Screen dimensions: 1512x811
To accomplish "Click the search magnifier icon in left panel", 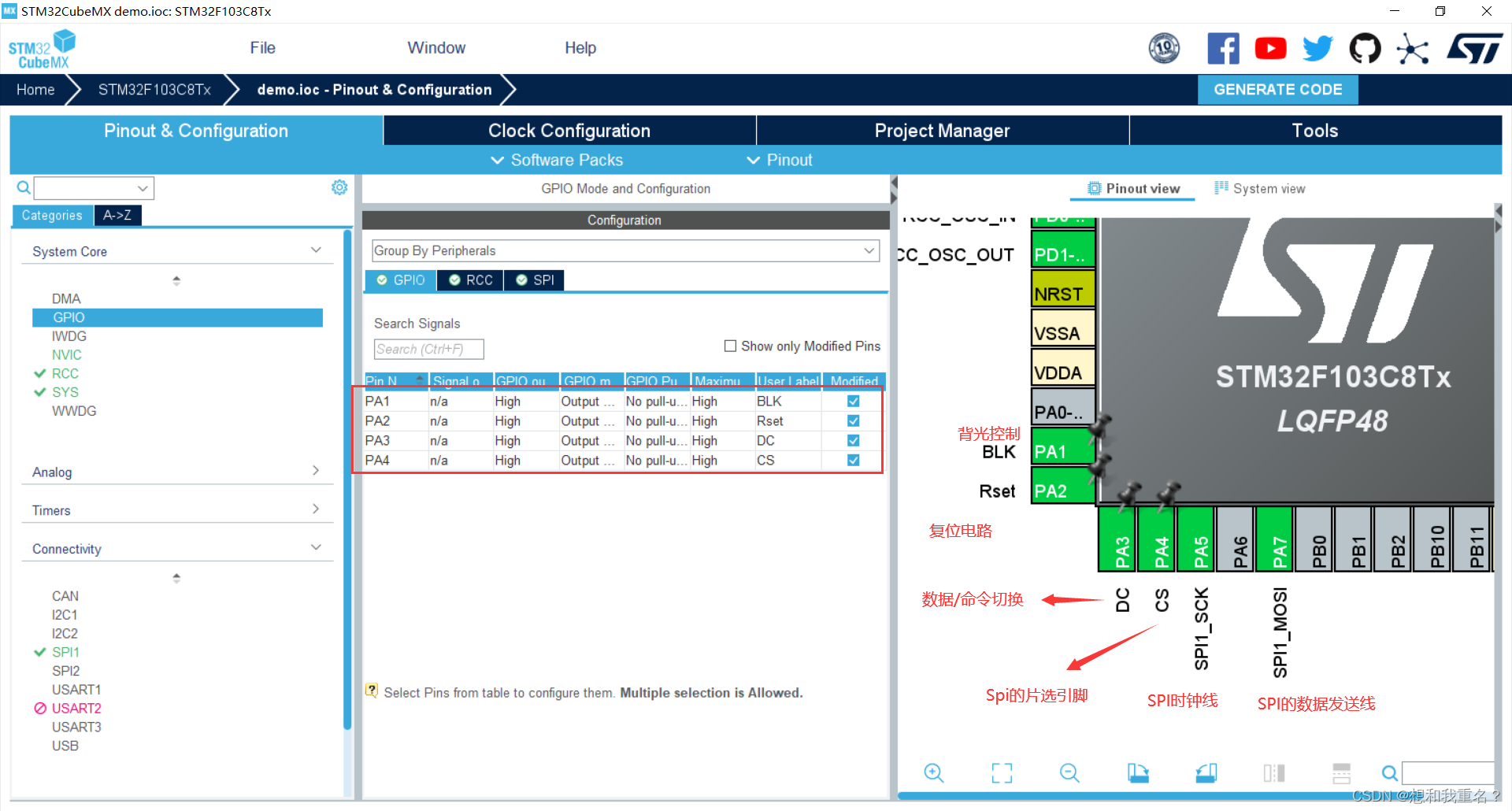I will (x=24, y=187).
